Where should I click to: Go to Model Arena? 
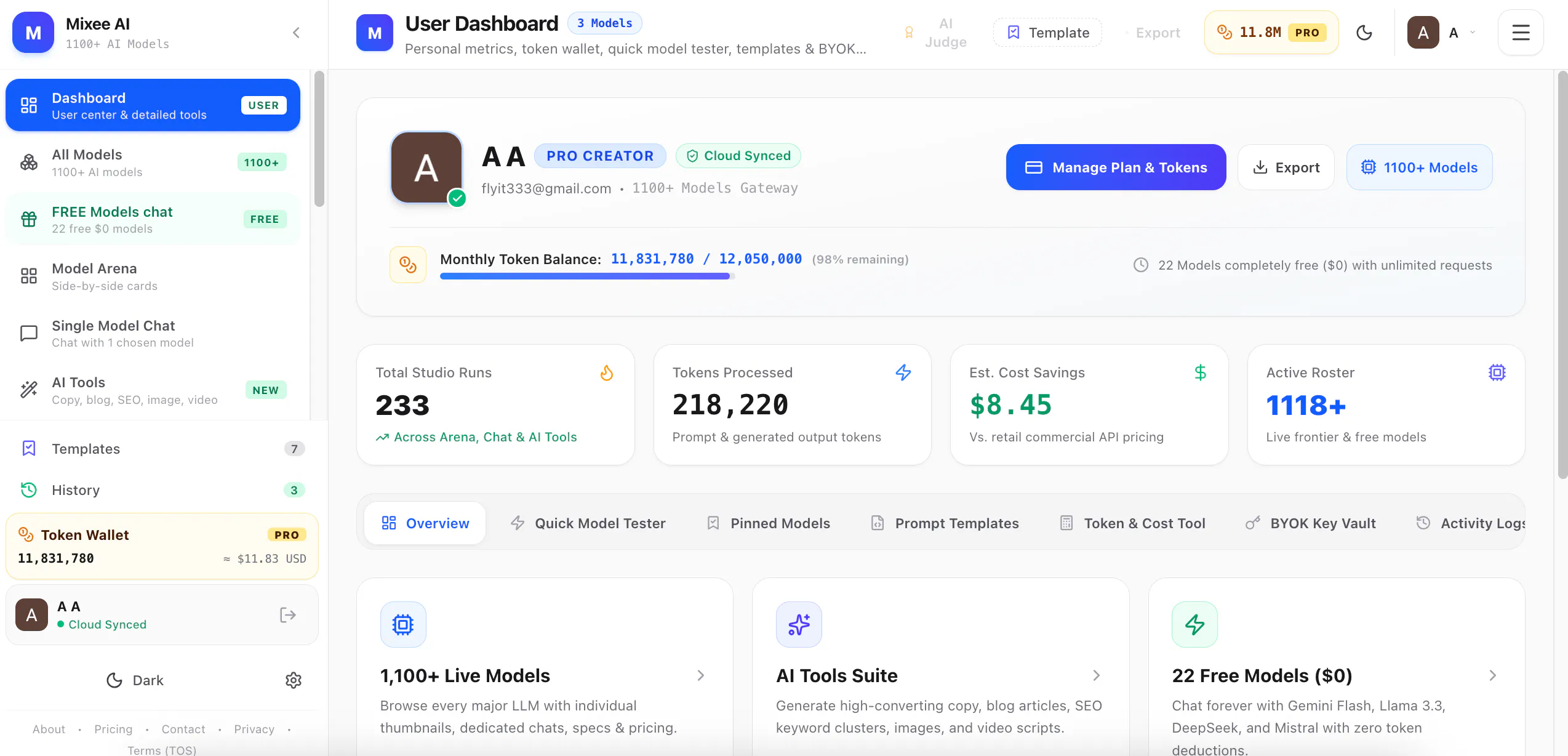(x=153, y=276)
